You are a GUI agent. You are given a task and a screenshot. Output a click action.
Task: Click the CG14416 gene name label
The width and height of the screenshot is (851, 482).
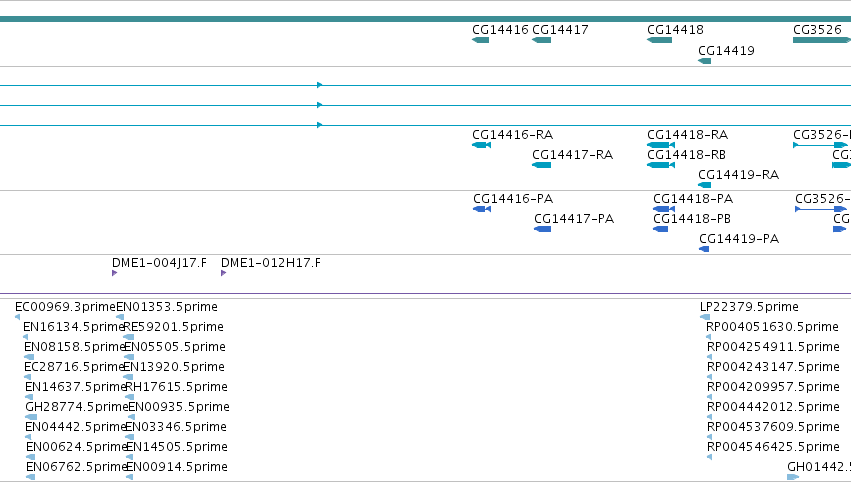pyautogui.click(x=500, y=30)
